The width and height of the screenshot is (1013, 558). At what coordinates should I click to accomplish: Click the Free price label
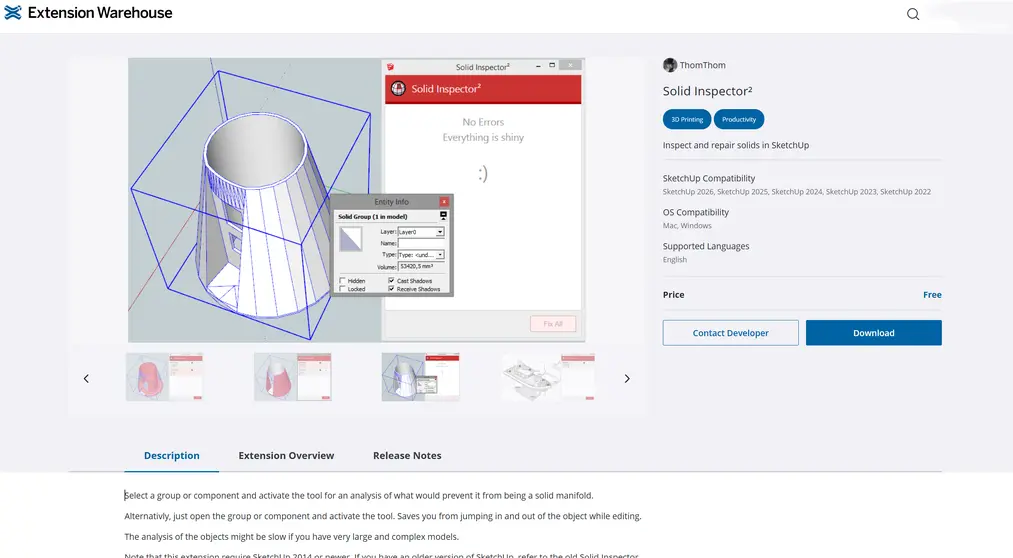[x=932, y=294]
